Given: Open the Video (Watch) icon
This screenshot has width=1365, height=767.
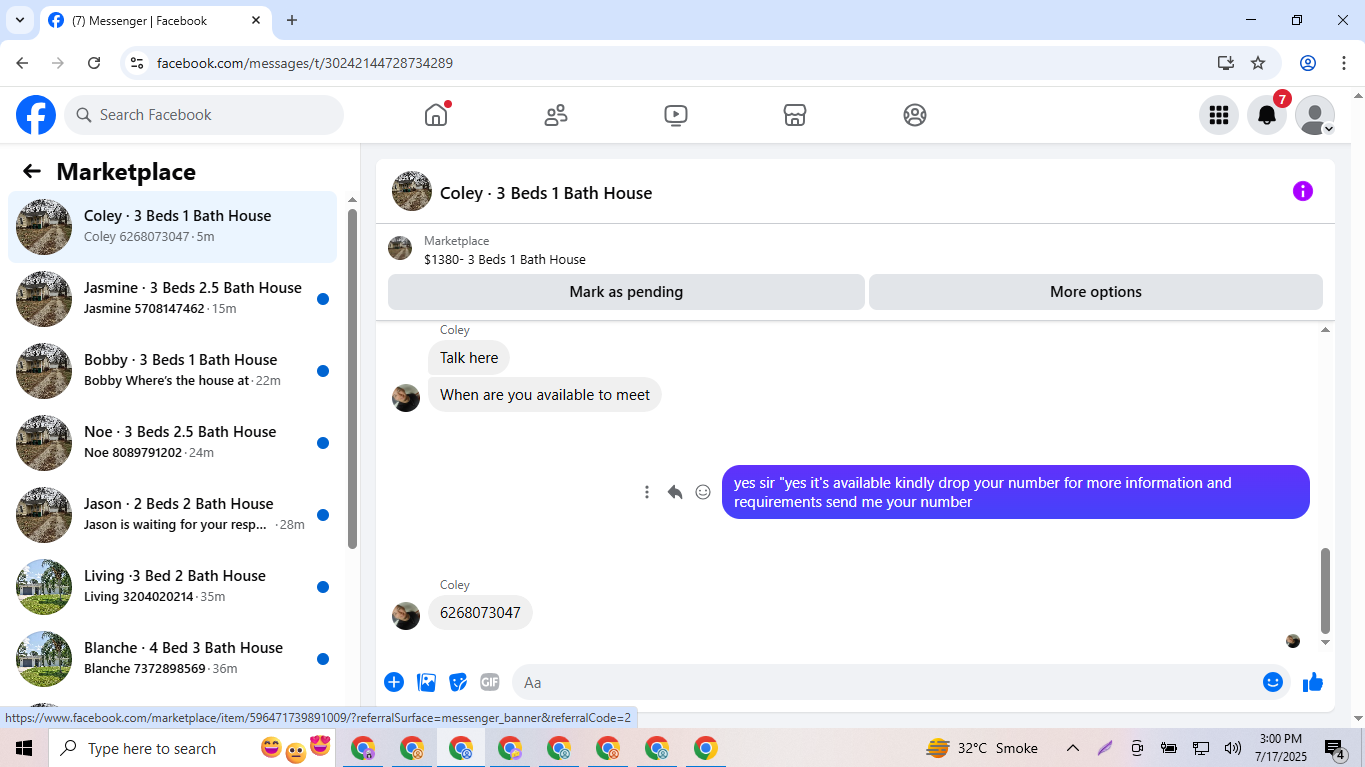Looking at the screenshot, I should tap(675, 115).
